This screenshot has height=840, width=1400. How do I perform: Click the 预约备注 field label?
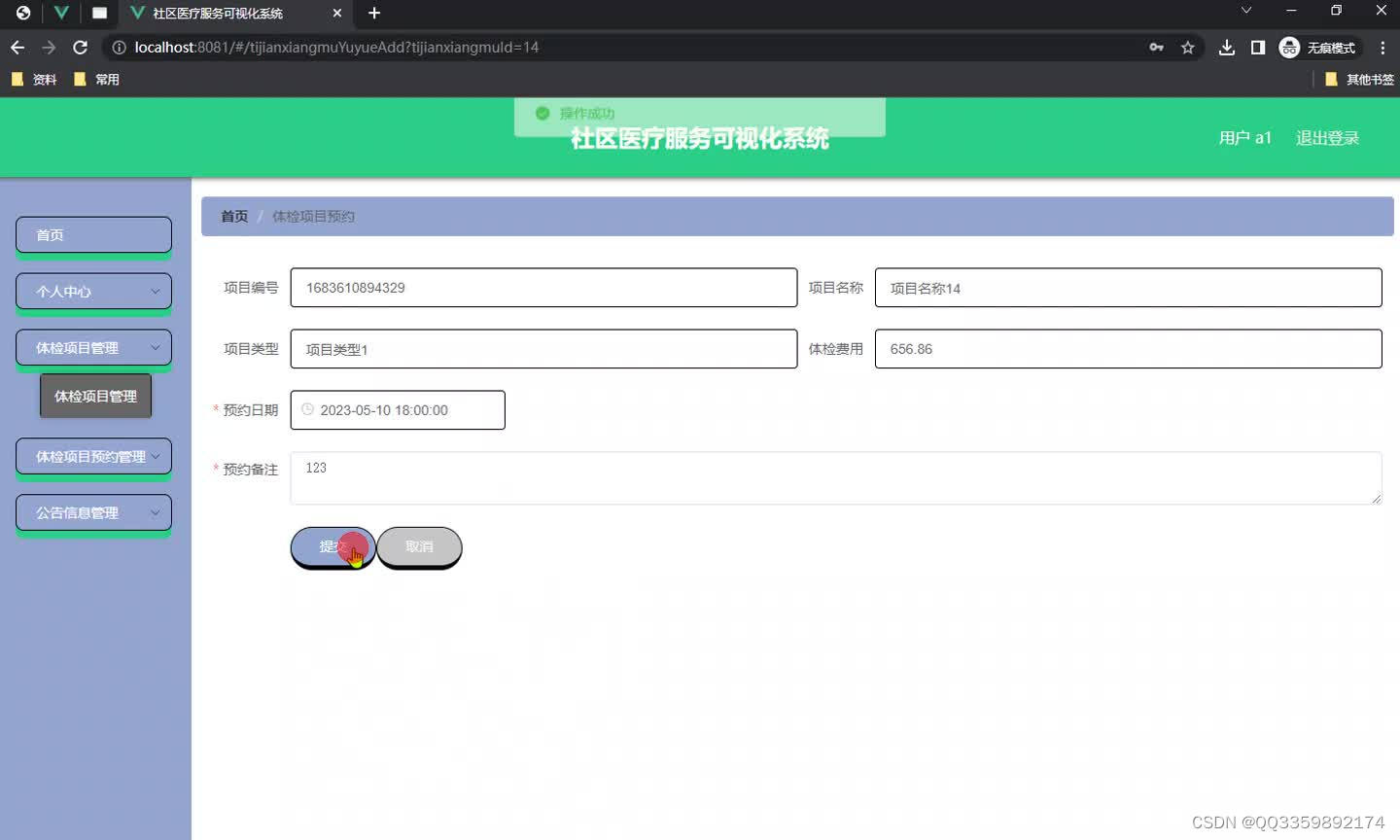(x=251, y=470)
